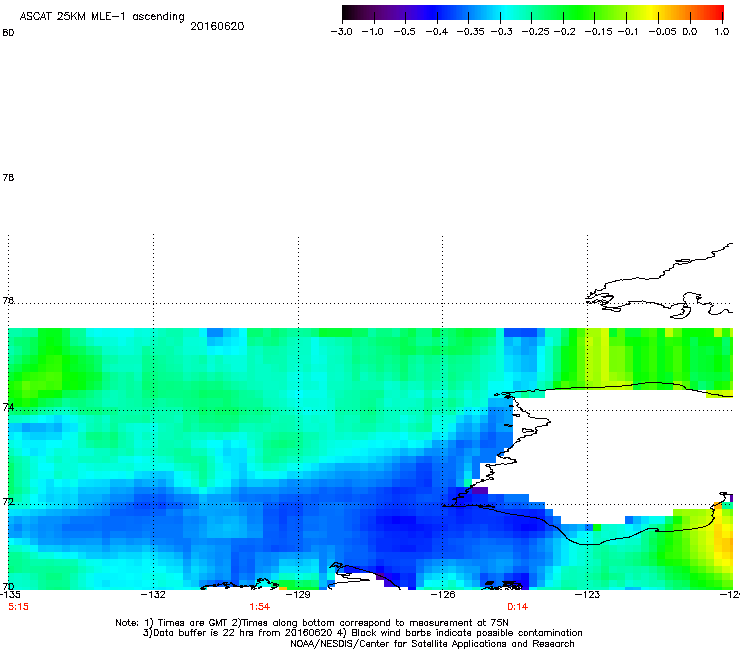Click the colorbar label 1.0
The height and width of the screenshot is (650, 740).
tap(722, 32)
